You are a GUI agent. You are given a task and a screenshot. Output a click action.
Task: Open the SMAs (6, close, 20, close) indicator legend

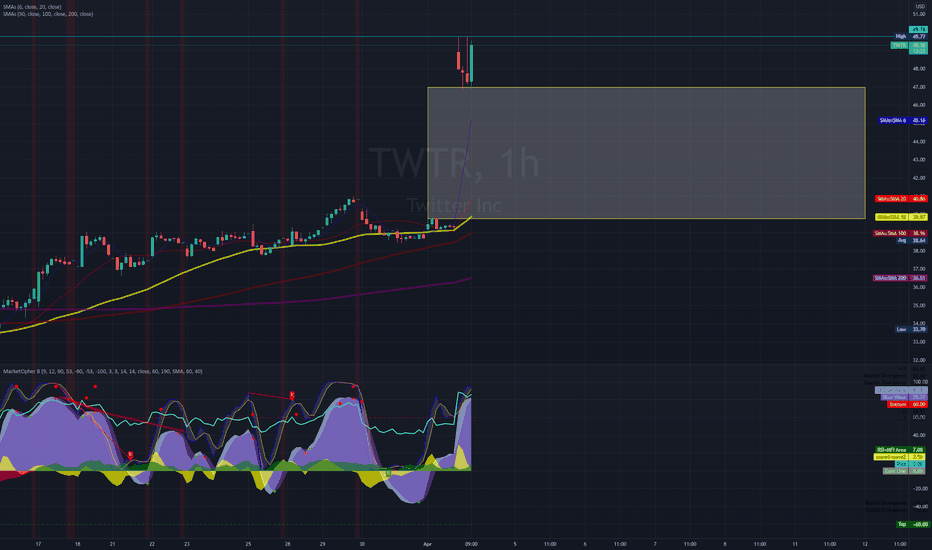32,7
